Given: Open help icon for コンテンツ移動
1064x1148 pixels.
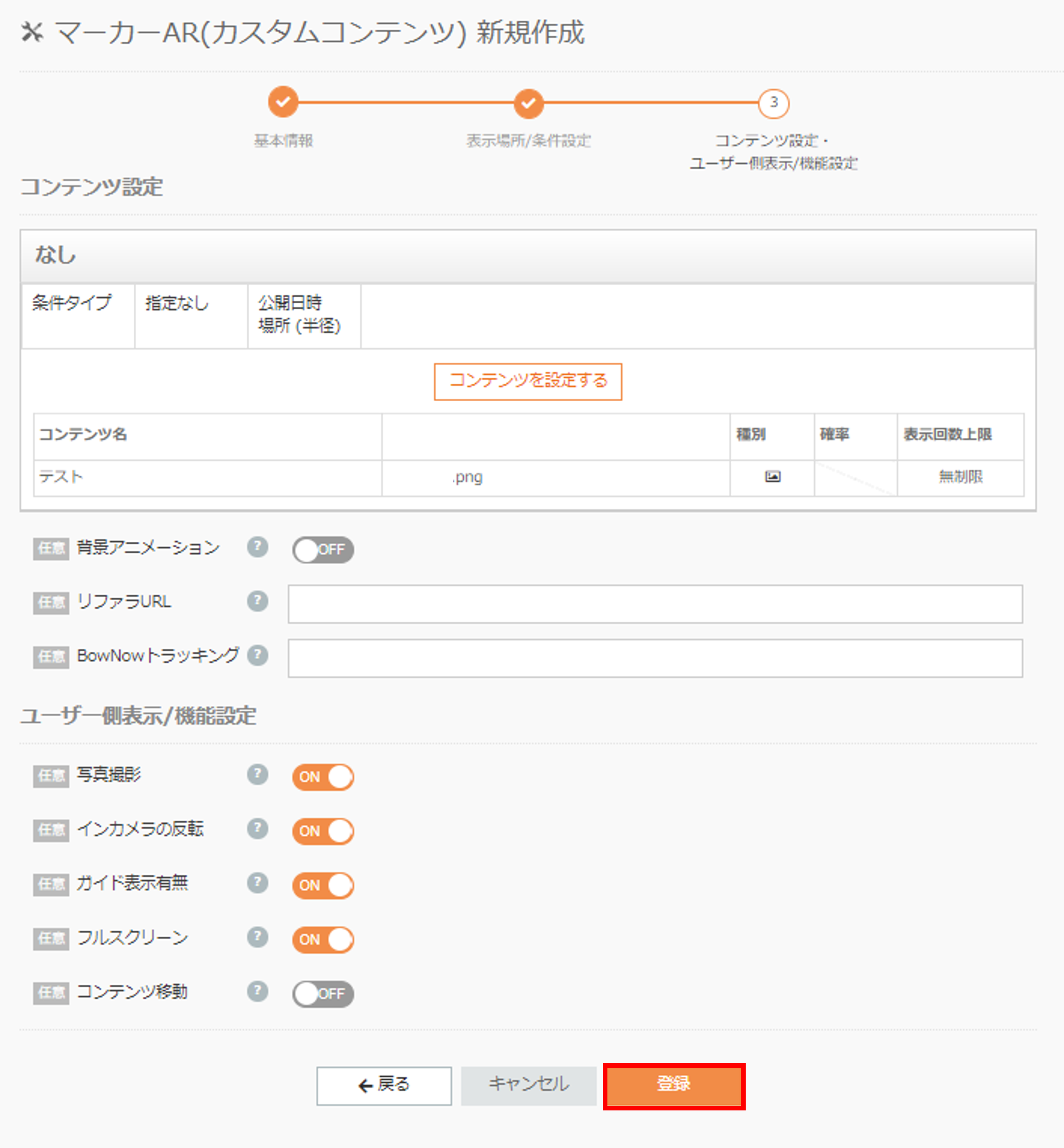Looking at the screenshot, I should [x=258, y=991].
